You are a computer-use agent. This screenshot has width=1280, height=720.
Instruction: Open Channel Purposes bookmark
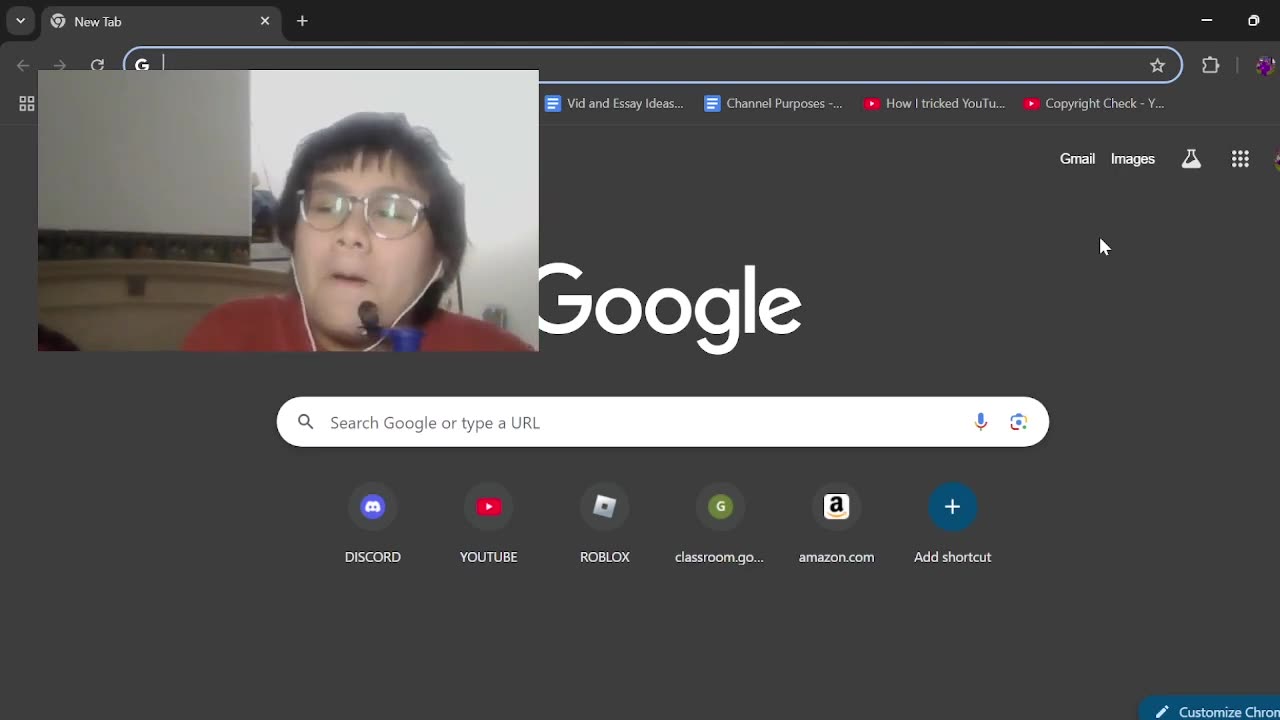coord(773,103)
